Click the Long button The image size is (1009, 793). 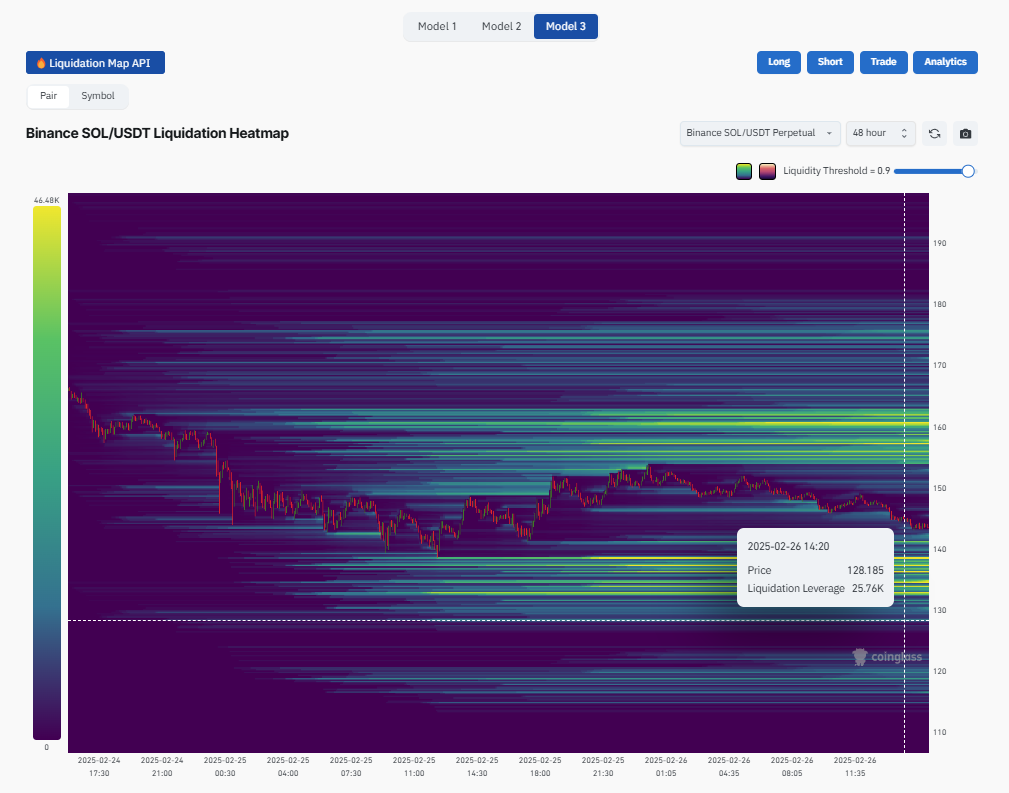click(779, 62)
